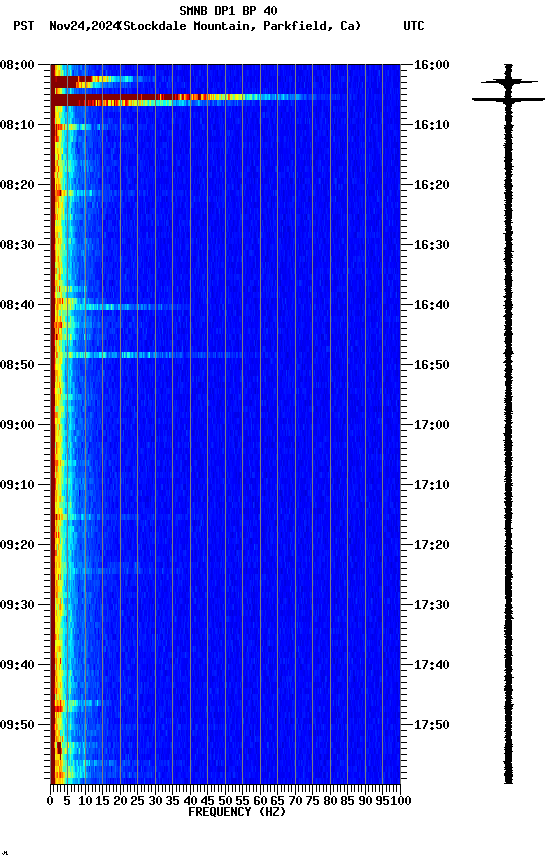This screenshot has height=864, width=552.
Task: Click the 08:10 PST time label
Action: [17, 125]
